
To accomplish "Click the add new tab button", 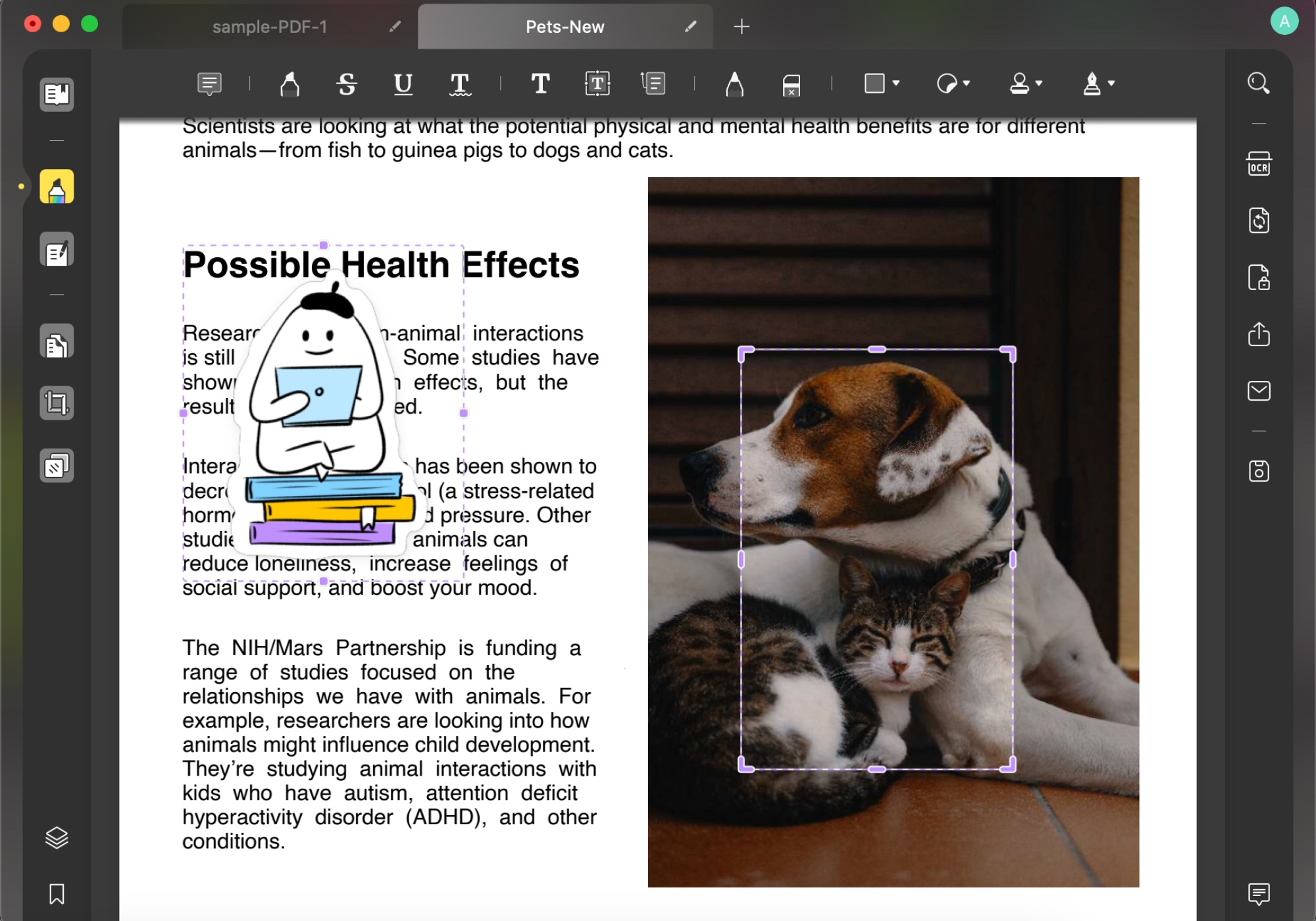I will click(741, 27).
